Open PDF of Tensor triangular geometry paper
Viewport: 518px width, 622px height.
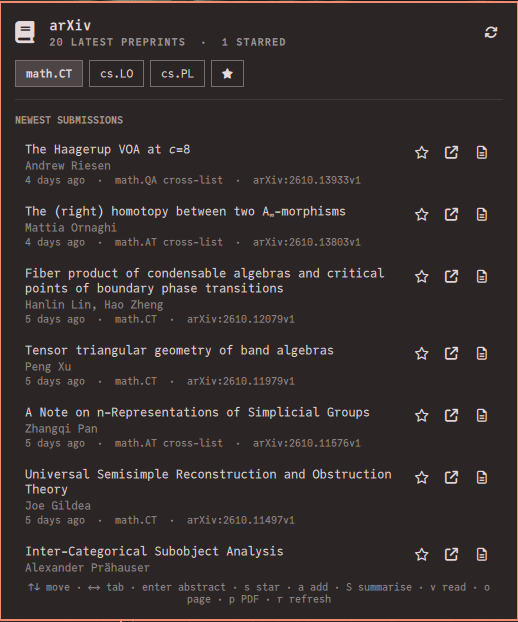point(482,353)
